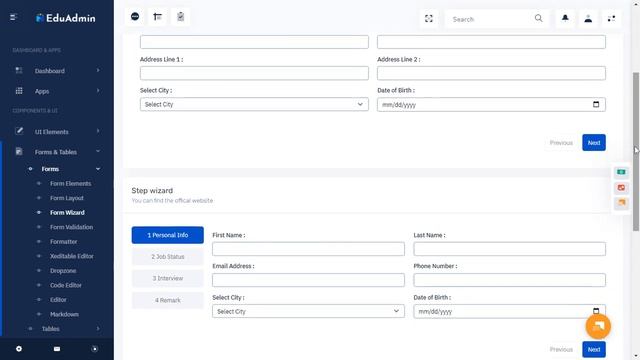Select the 3 Interview step tab
The height and width of the screenshot is (360, 640).
point(167,278)
